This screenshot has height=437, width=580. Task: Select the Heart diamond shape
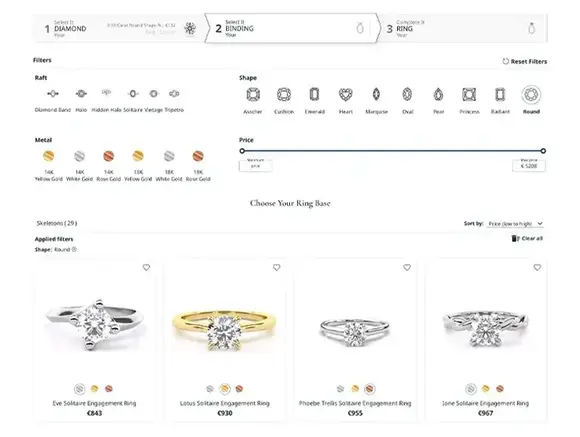(346, 95)
